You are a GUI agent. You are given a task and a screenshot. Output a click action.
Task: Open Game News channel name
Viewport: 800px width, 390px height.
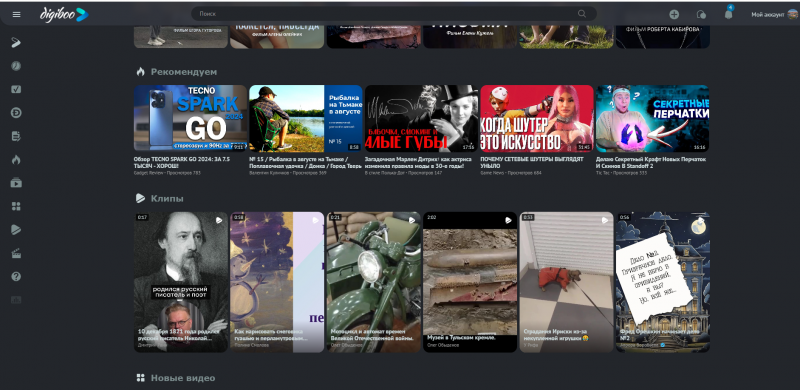tap(492, 173)
